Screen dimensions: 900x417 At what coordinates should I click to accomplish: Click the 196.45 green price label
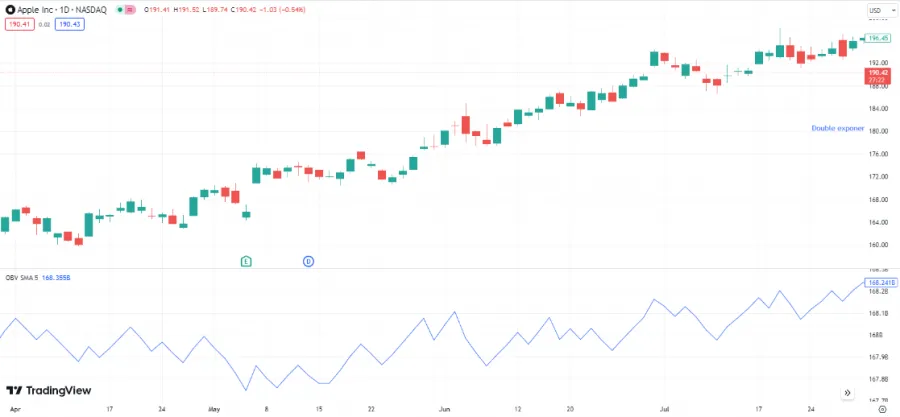click(879, 38)
